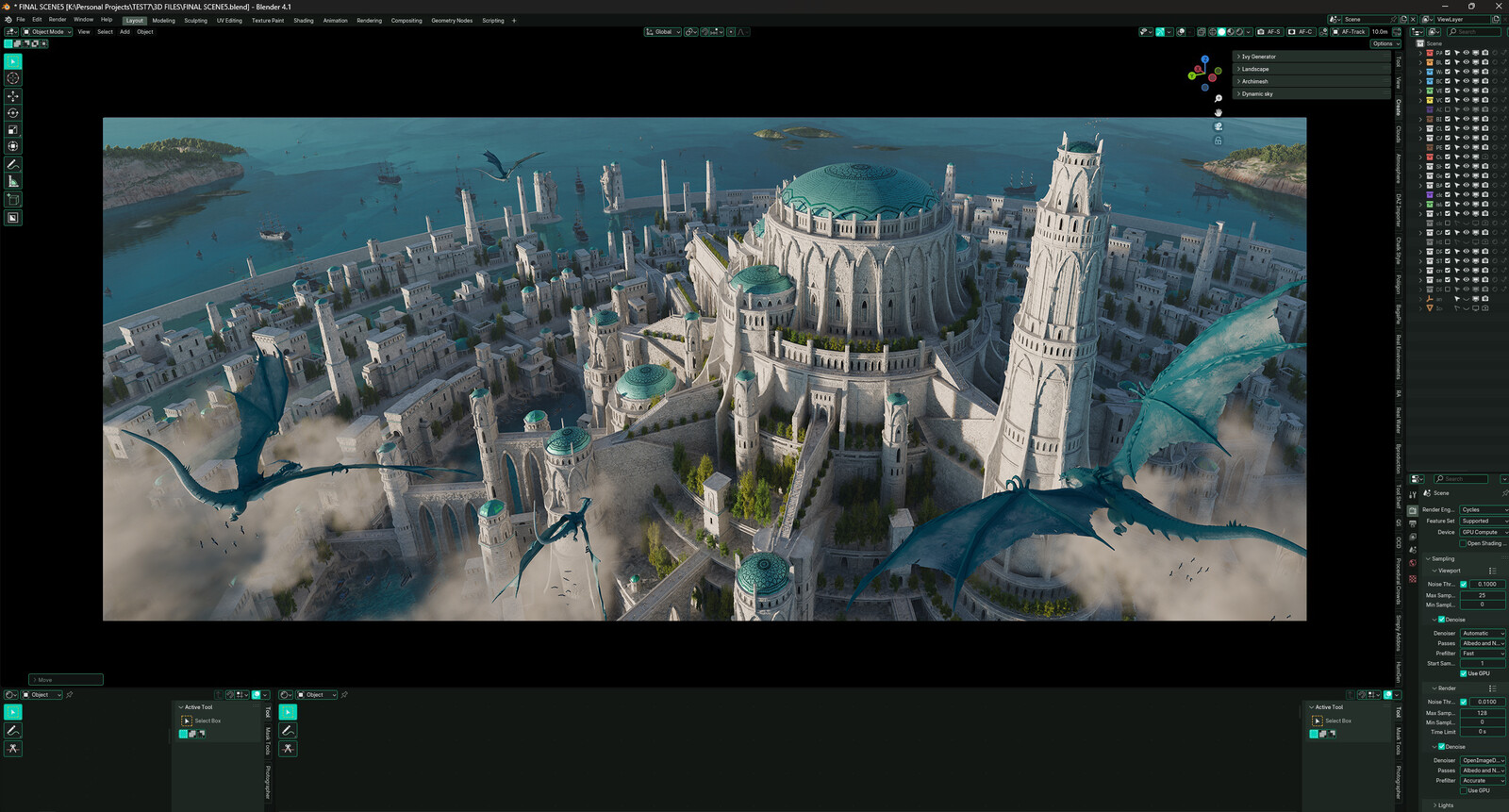This screenshot has height=812, width=1509.
Task: Open the World properties tab icon
Action: pos(1413,563)
